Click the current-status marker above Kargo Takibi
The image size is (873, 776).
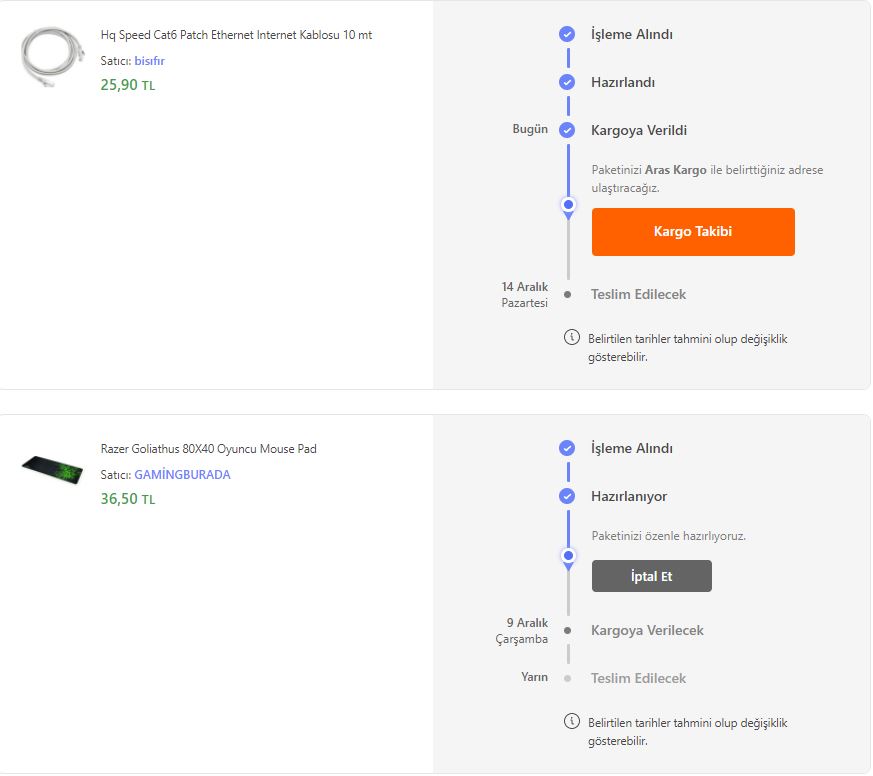(x=568, y=205)
